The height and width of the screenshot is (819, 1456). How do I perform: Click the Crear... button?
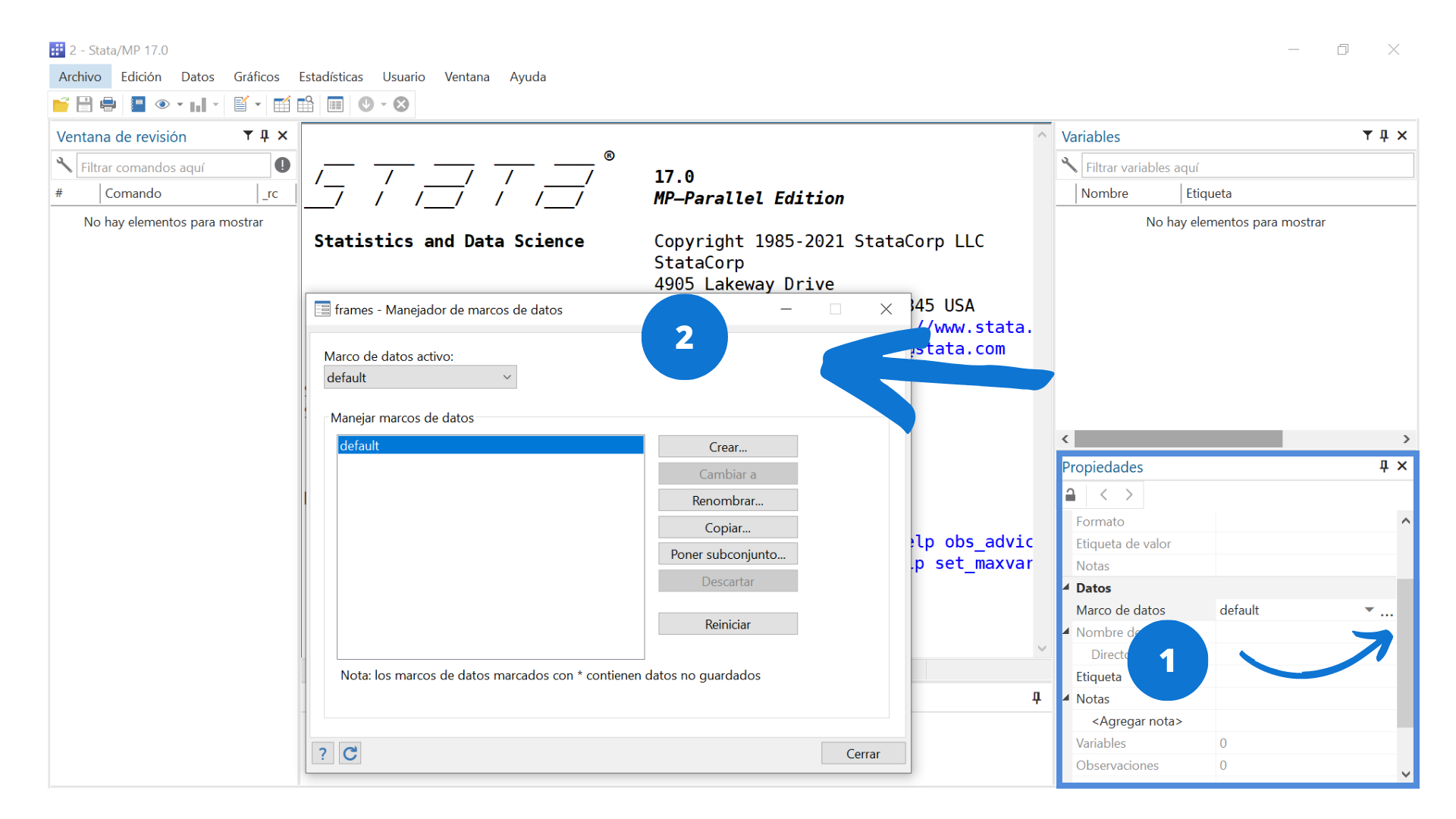[x=728, y=447]
